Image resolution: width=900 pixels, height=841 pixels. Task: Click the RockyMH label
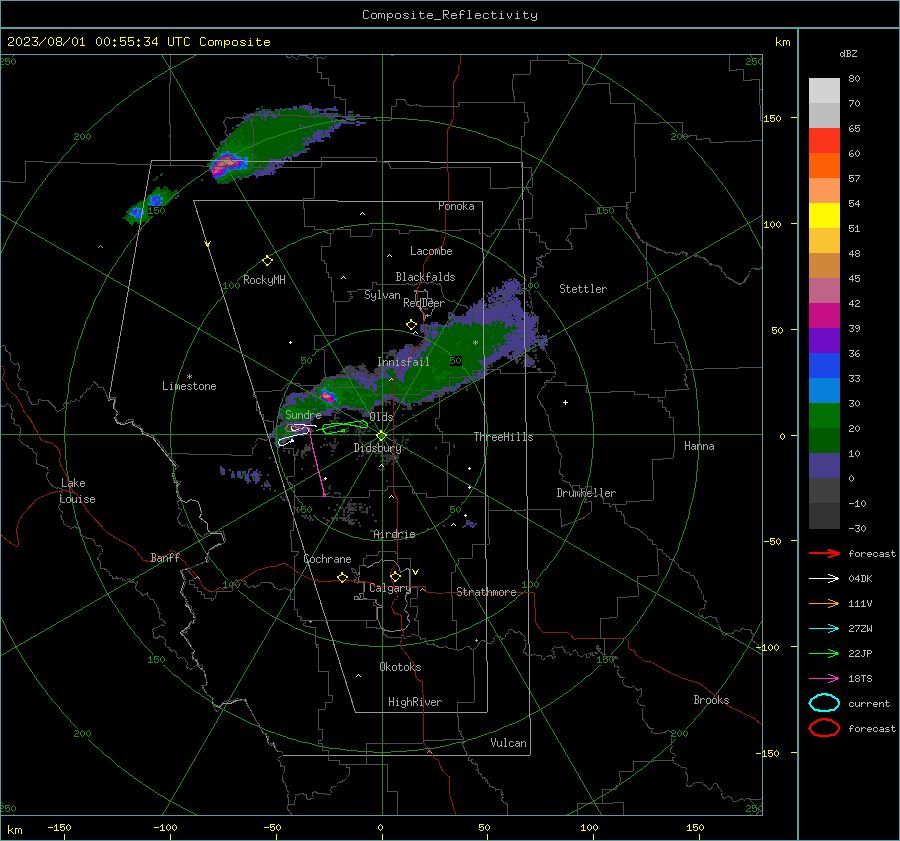tap(264, 280)
